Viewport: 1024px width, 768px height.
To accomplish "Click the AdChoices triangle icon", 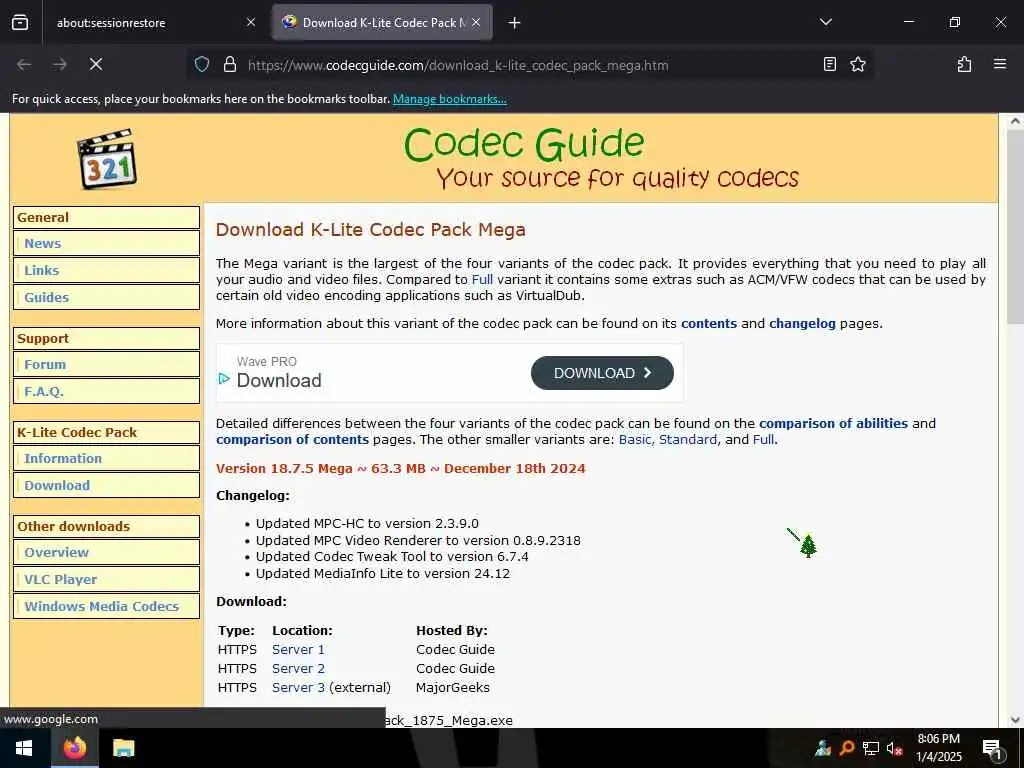I will [x=224, y=379].
